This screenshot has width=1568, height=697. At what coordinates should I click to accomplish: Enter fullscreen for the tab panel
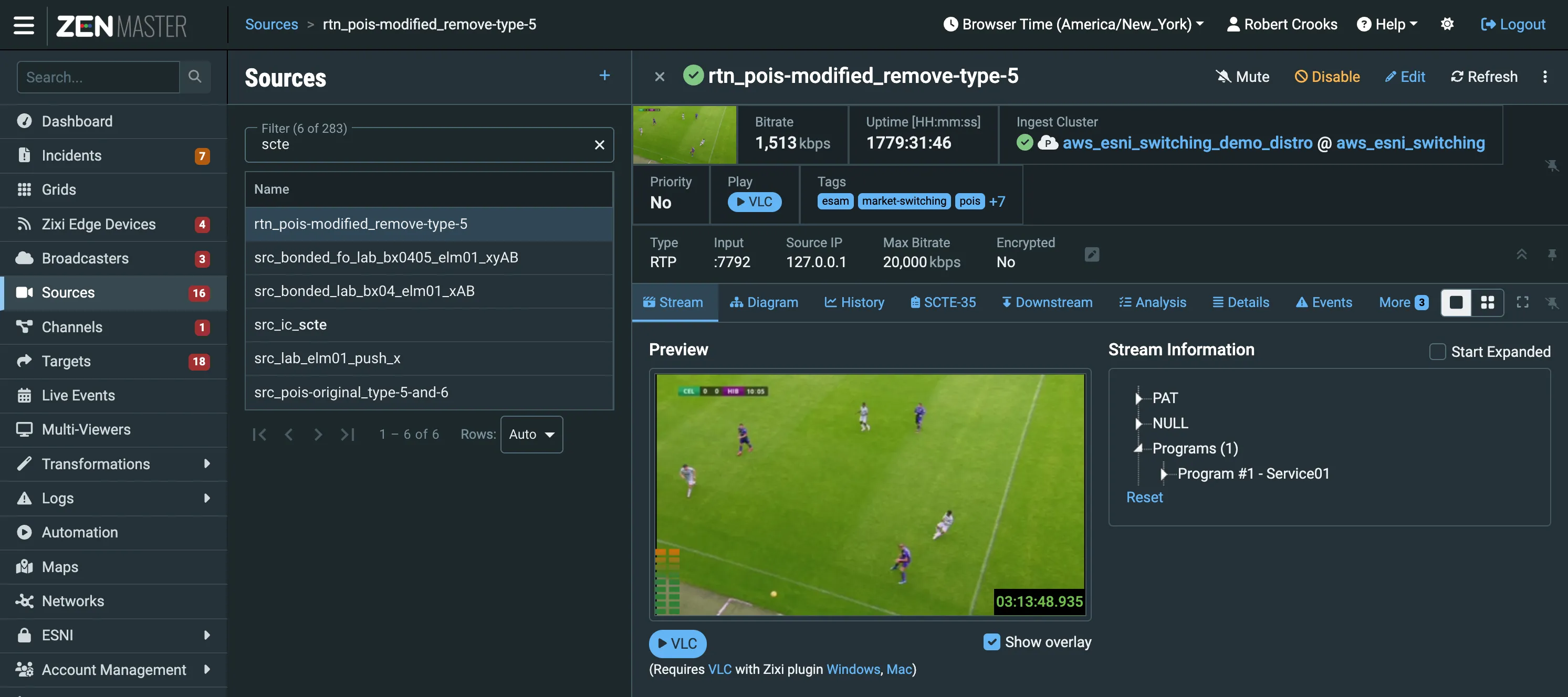1522,302
